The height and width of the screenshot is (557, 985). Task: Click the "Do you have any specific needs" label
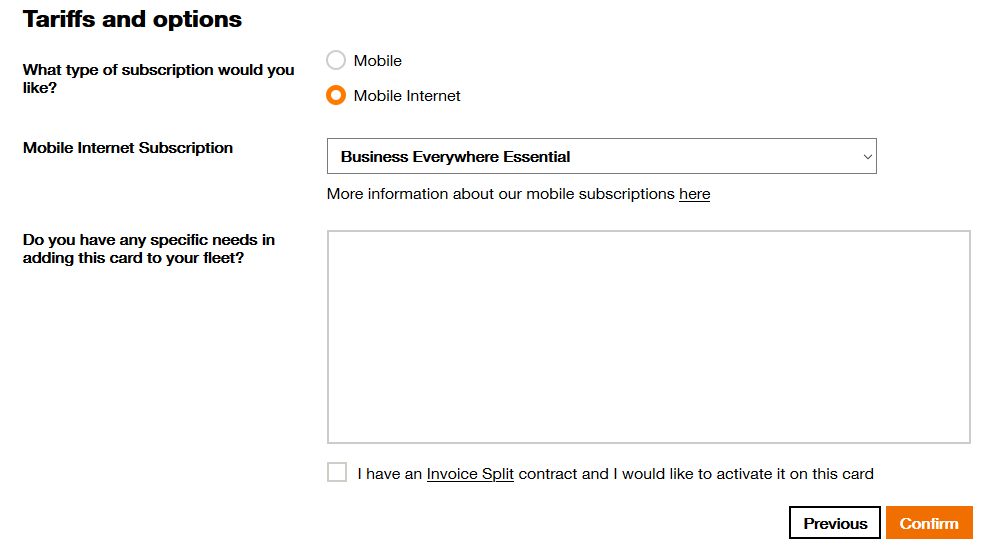pyautogui.click(x=149, y=249)
